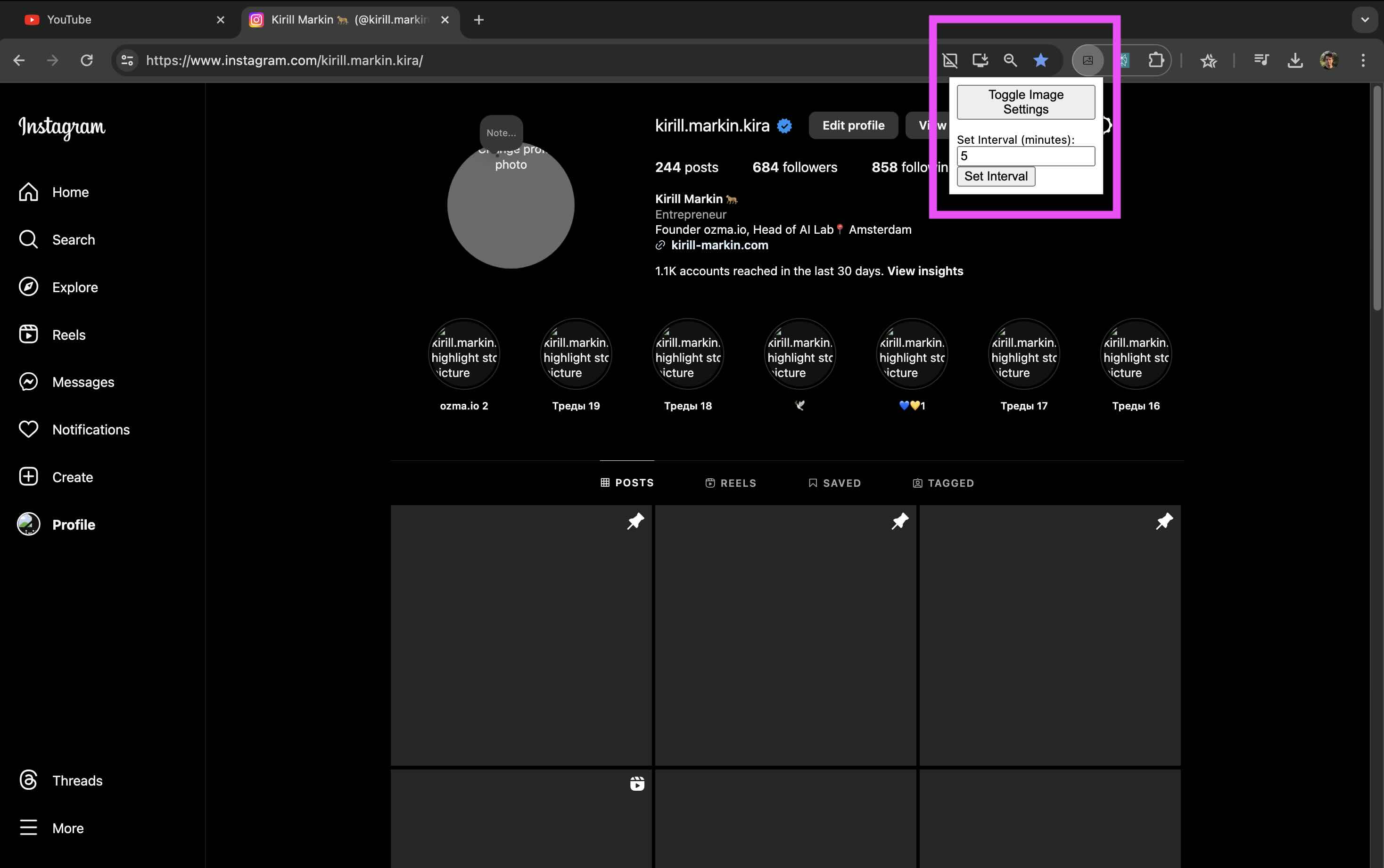1384x868 pixels.
Task: Open Reels in the sidebar
Action: point(68,335)
